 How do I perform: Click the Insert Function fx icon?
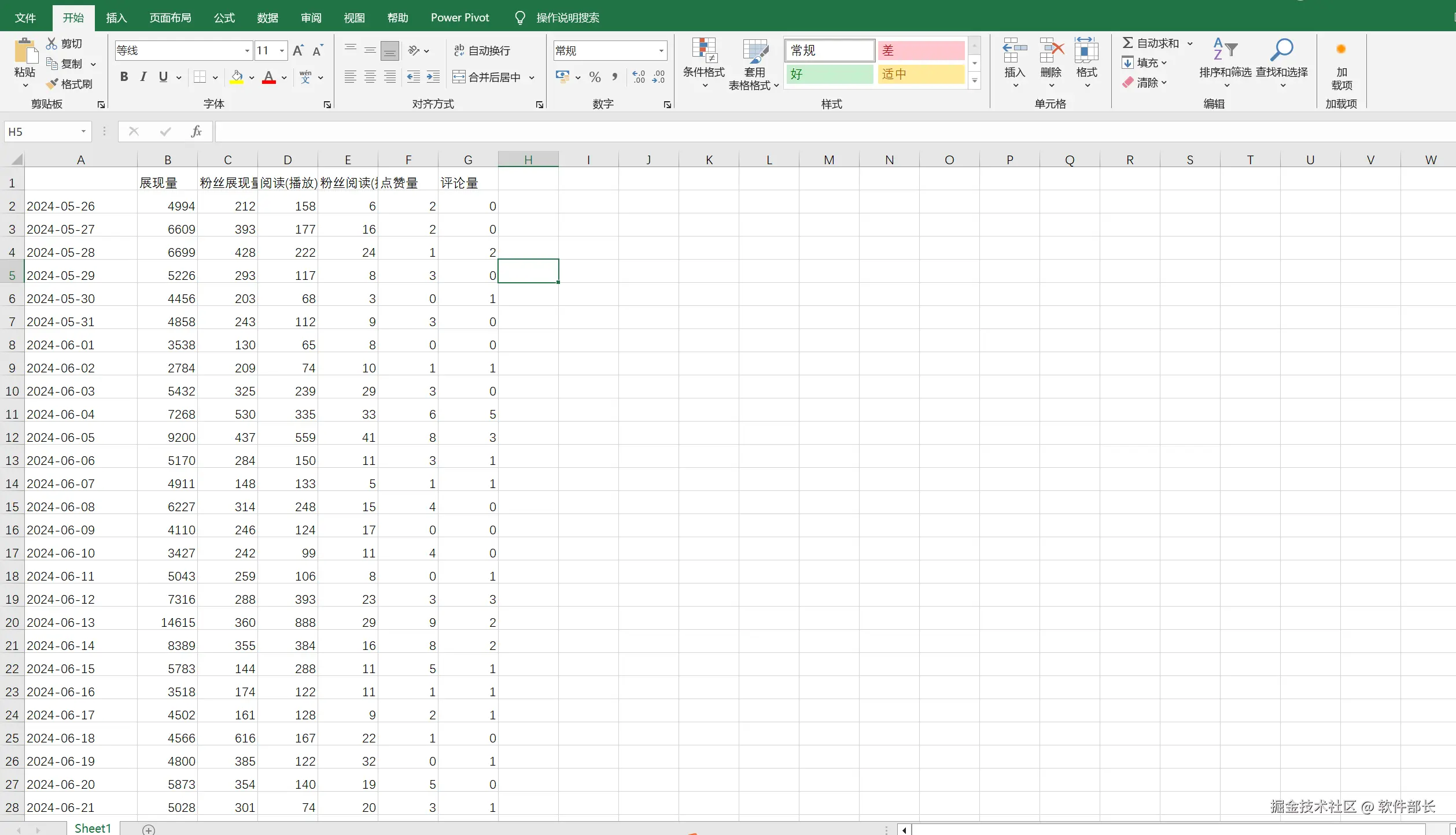pos(196,132)
